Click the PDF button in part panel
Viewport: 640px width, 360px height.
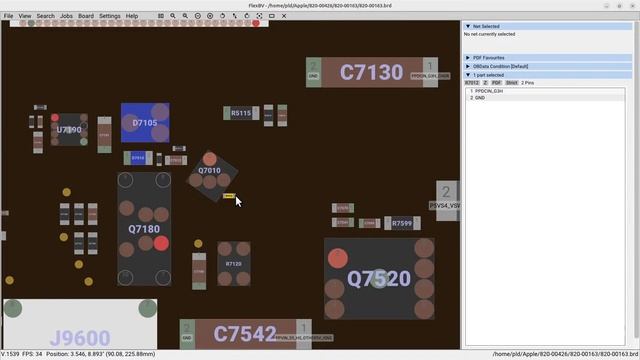(496, 83)
